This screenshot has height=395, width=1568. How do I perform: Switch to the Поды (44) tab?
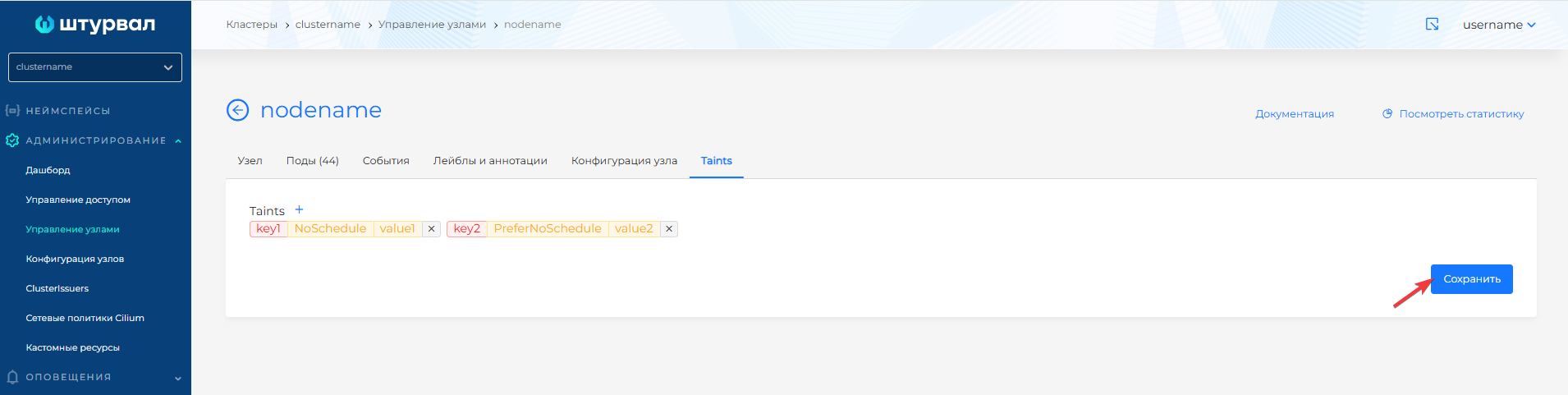click(x=312, y=161)
